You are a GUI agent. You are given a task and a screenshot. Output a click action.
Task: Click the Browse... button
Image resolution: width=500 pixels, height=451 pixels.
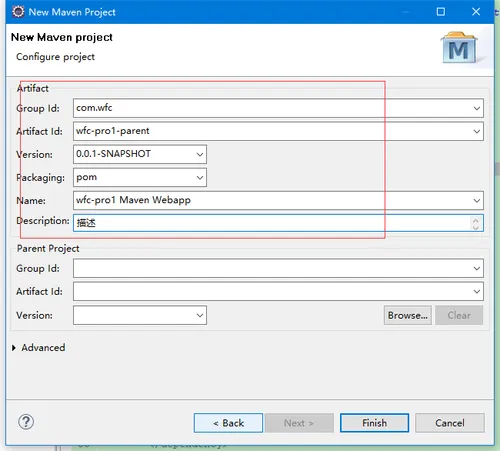[407, 315]
